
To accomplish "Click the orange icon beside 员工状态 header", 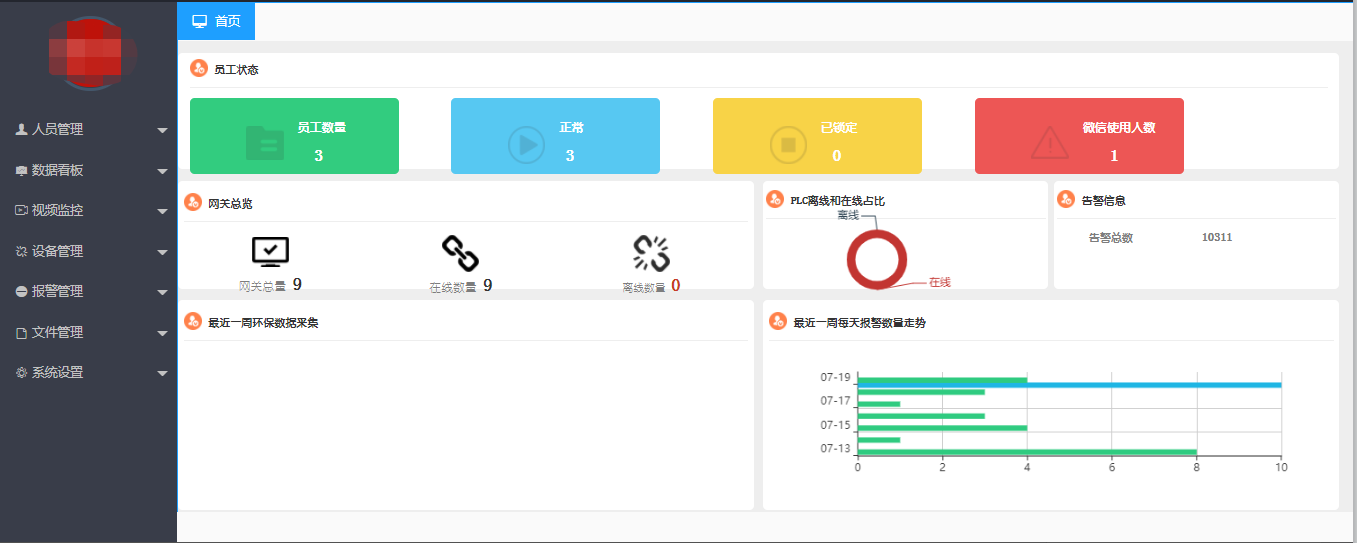I will pos(198,69).
